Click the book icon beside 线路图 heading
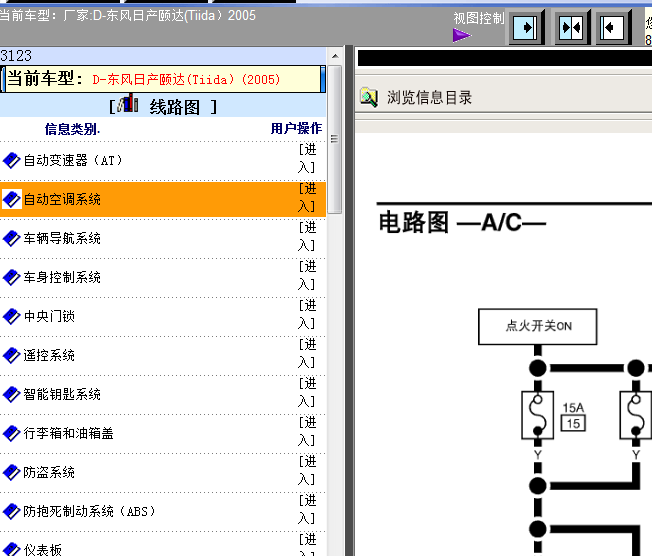Image resolution: width=652 pixels, height=556 pixels. [128, 104]
